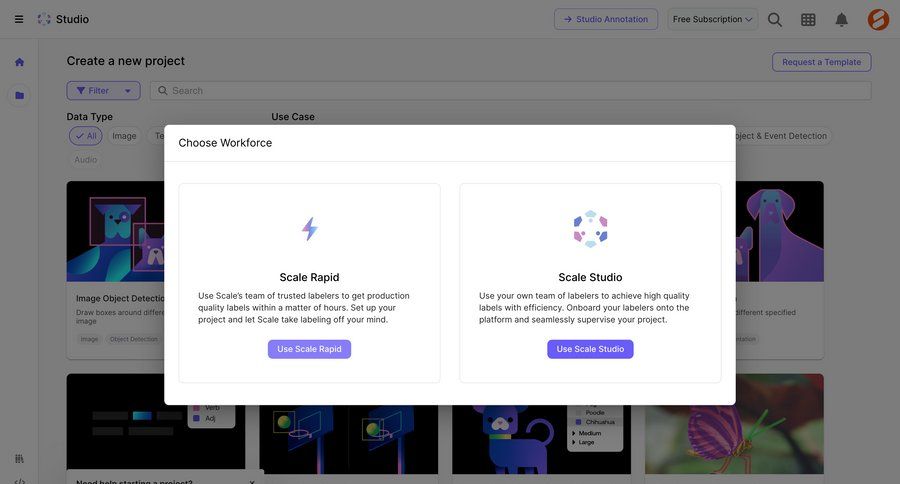
Task: Click Request a Template button
Action: coord(821,62)
